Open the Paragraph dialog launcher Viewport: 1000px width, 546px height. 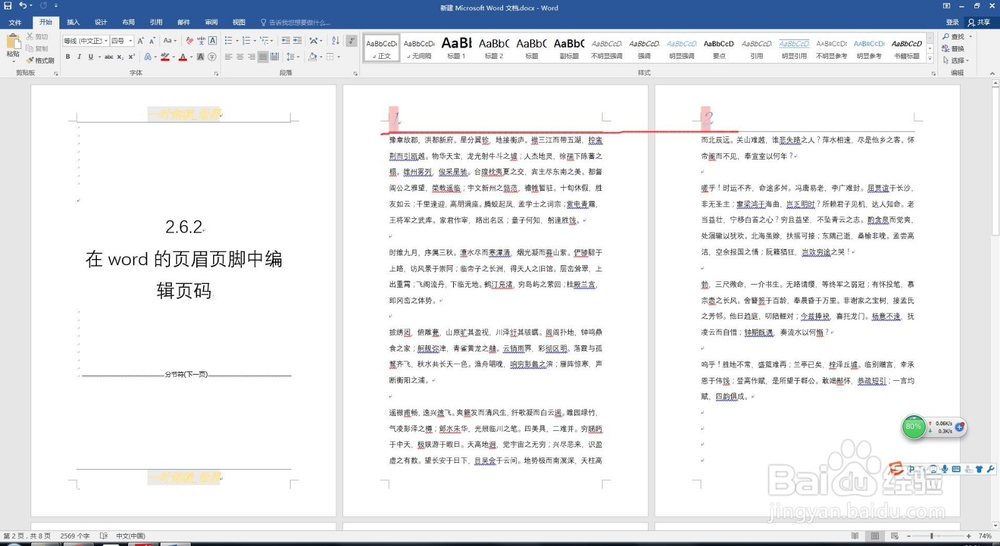[355, 74]
